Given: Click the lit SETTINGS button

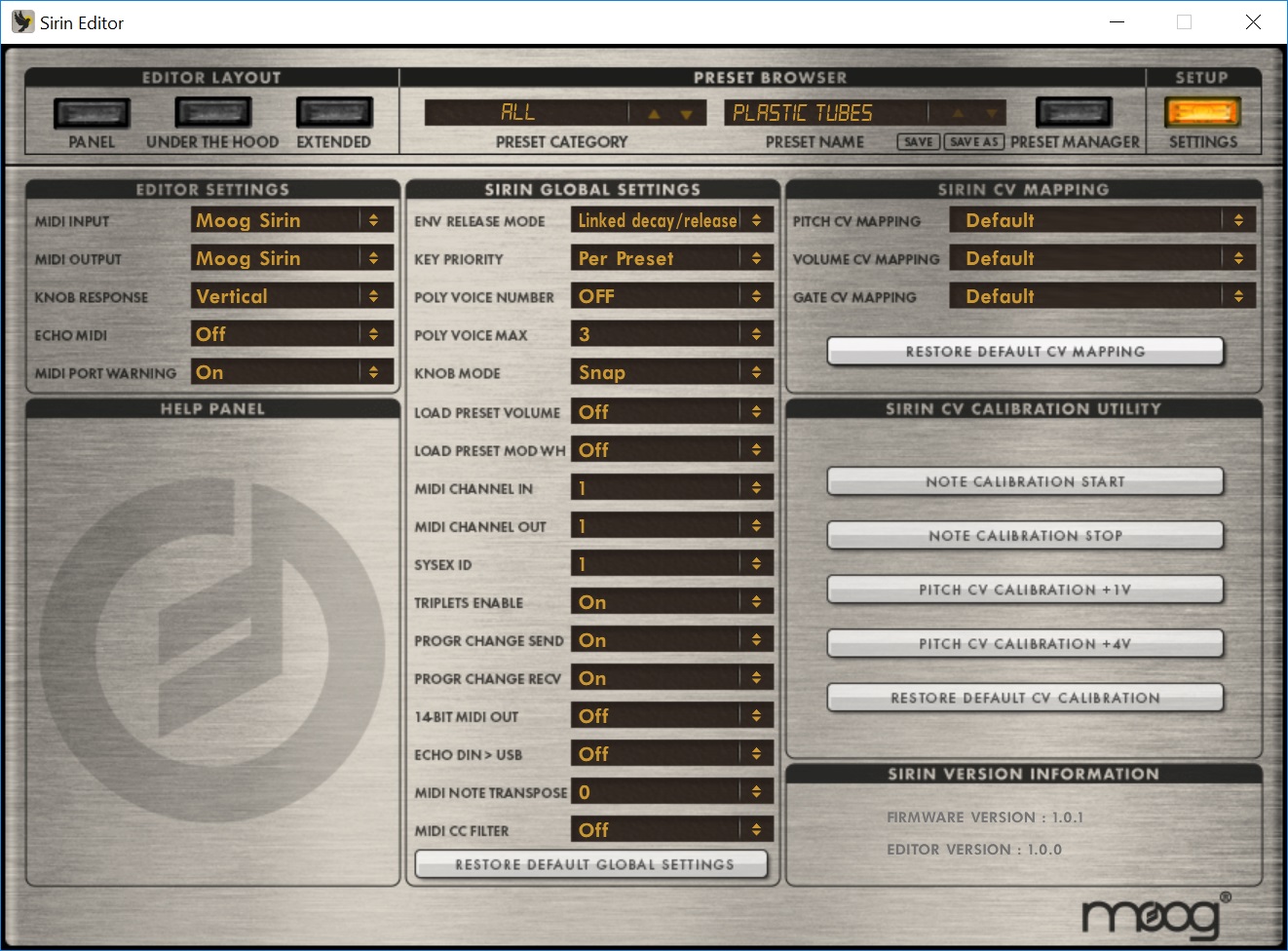Looking at the screenshot, I should tap(1202, 114).
